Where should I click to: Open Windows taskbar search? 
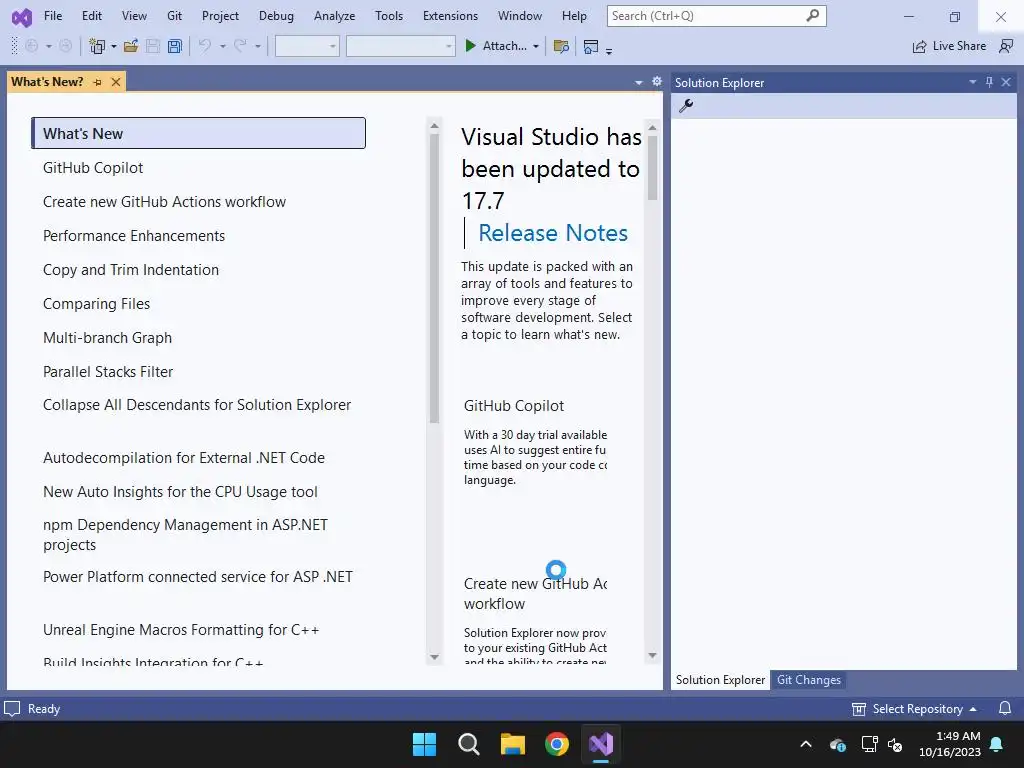tap(469, 744)
